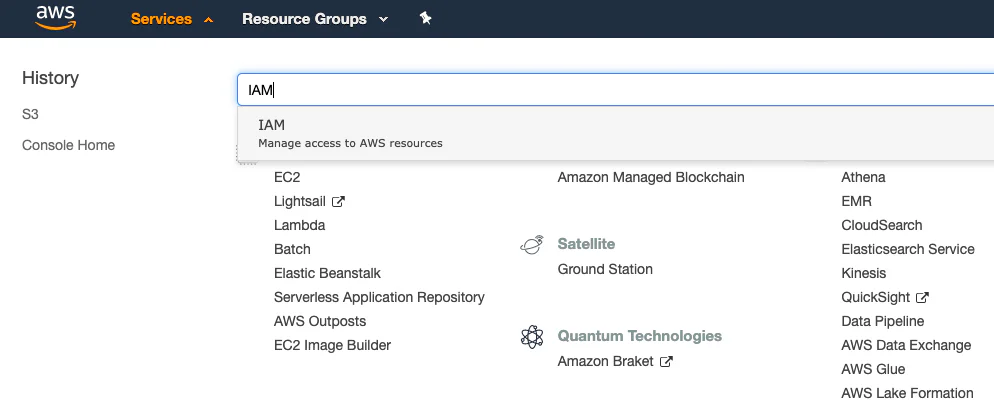Open Elastic Beanstalk

[x=328, y=274]
